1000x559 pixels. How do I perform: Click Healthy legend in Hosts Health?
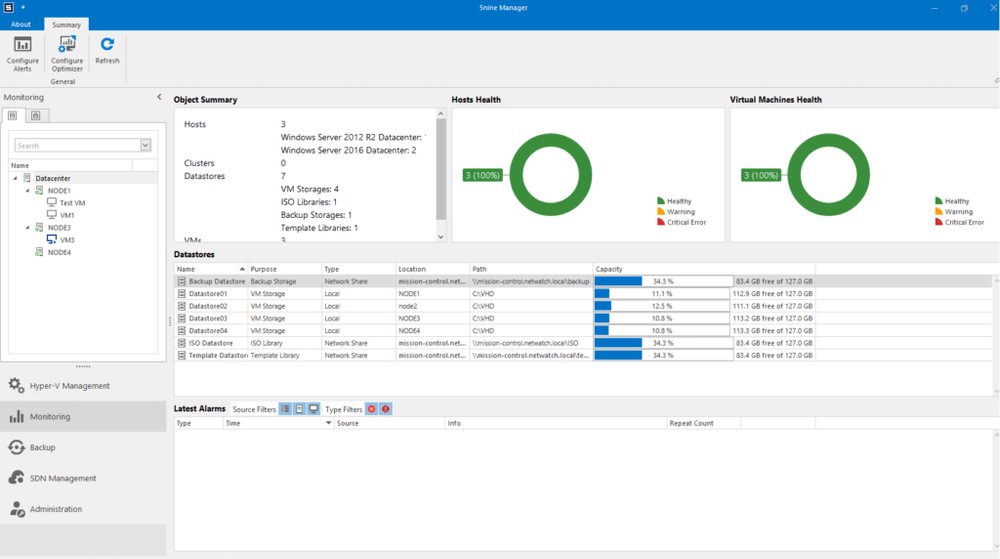coord(674,201)
